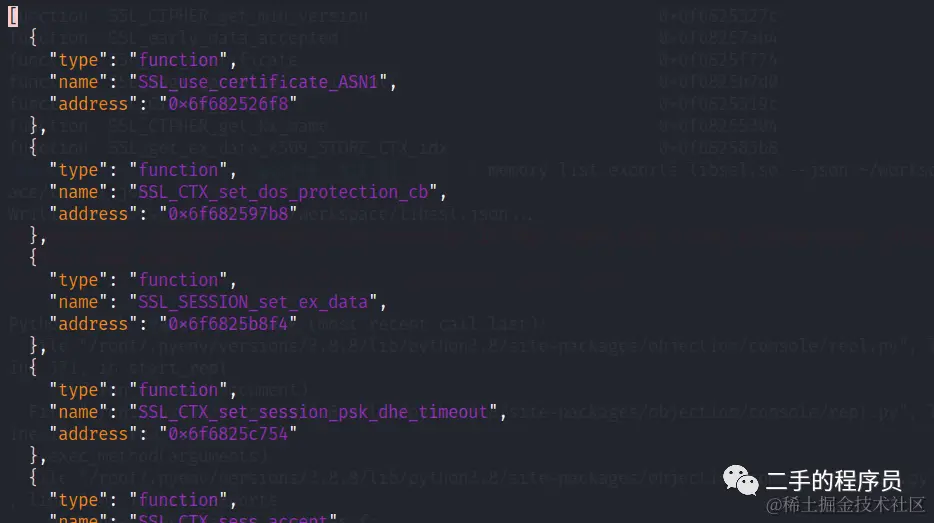934x523 pixels.
Task: Click the first "function" value
Action: (178, 60)
